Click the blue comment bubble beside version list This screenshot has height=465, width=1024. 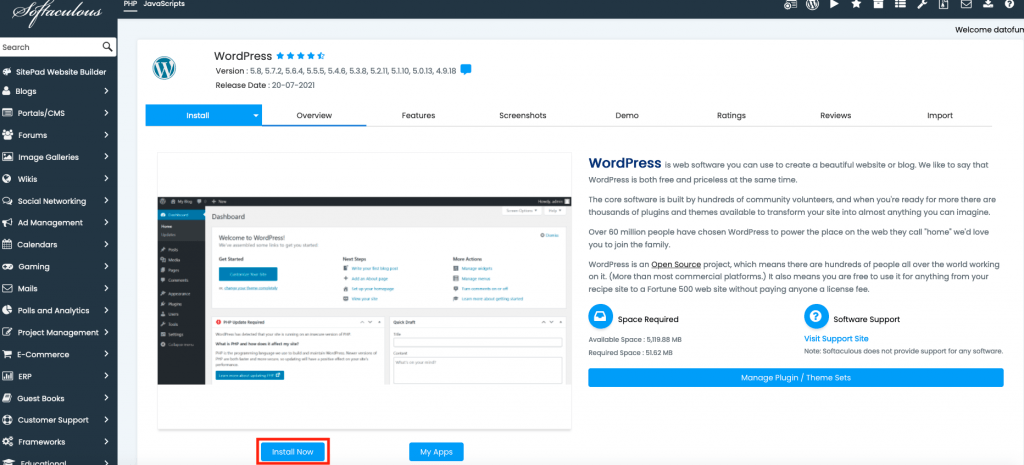coord(466,70)
